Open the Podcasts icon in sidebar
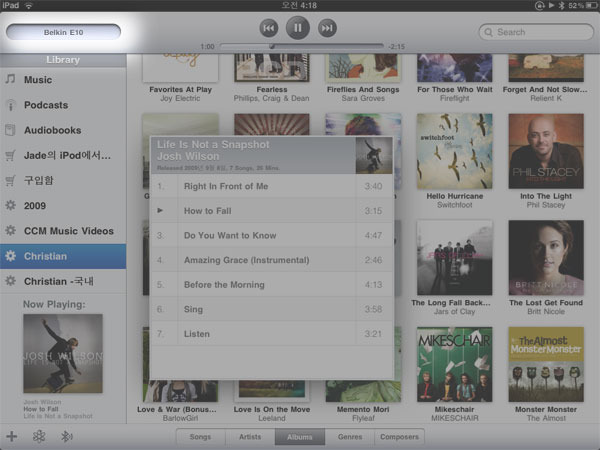Screen dimensions: 600x450 click(x=10, y=105)
